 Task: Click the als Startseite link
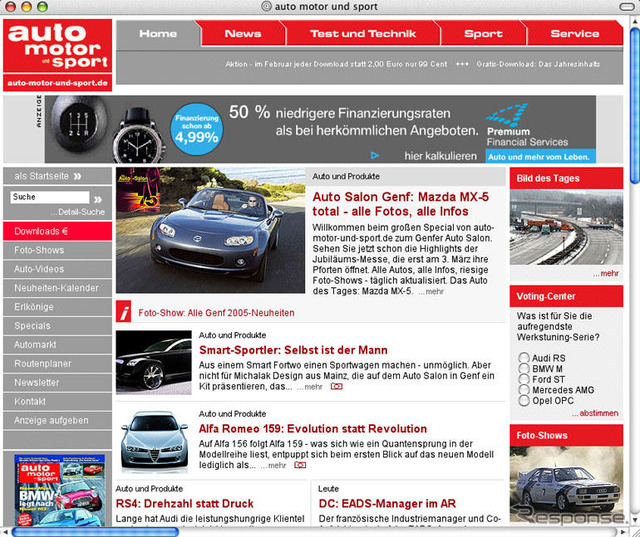point(41,176)
